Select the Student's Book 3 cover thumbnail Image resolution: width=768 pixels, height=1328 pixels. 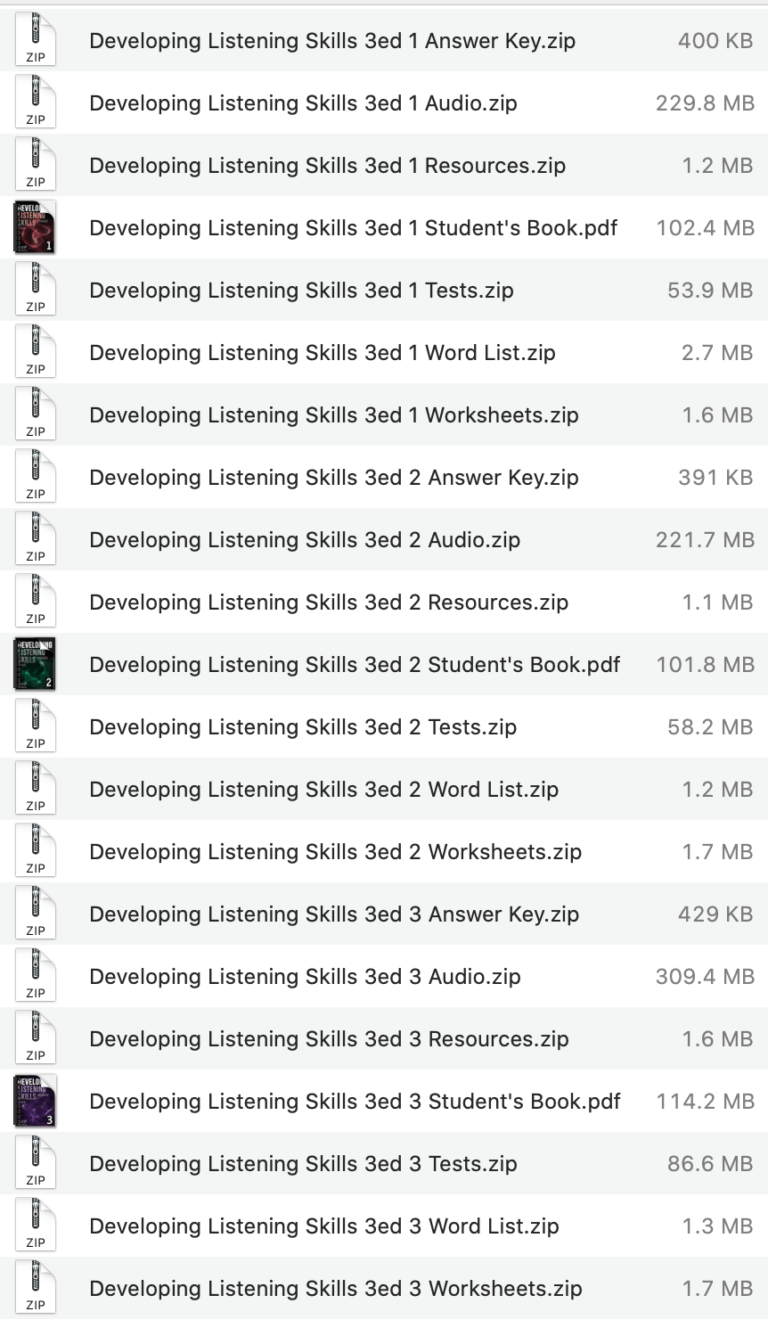pyautogui.click(x=36, y=1101)
